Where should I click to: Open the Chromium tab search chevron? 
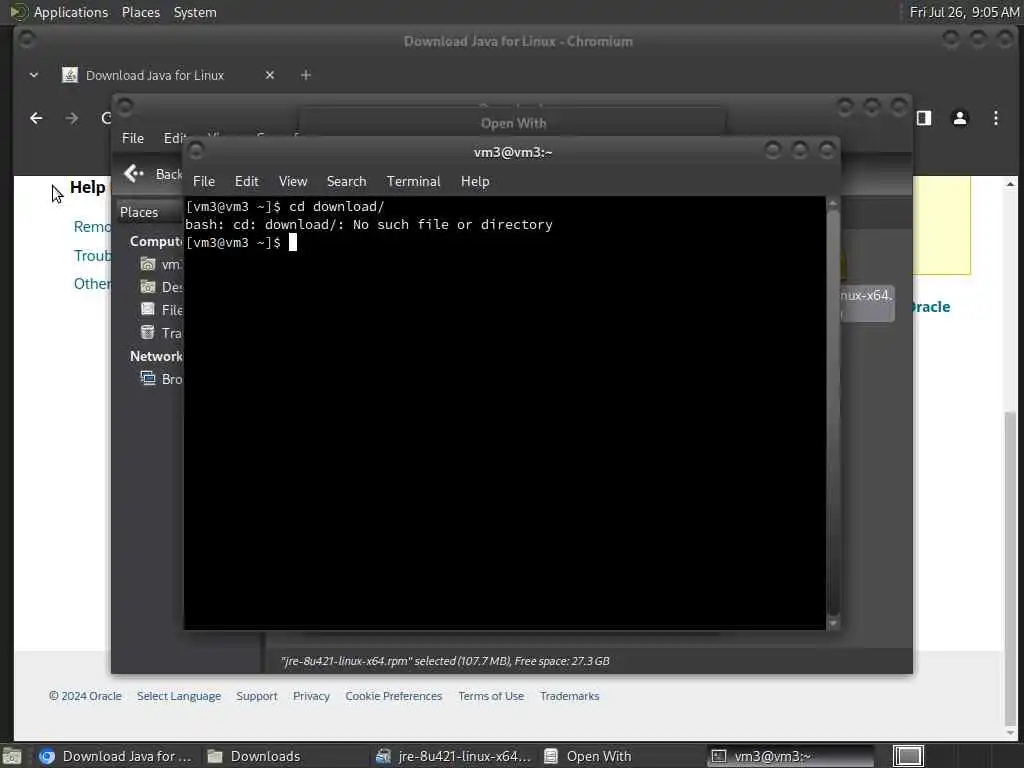click(34, 75)
